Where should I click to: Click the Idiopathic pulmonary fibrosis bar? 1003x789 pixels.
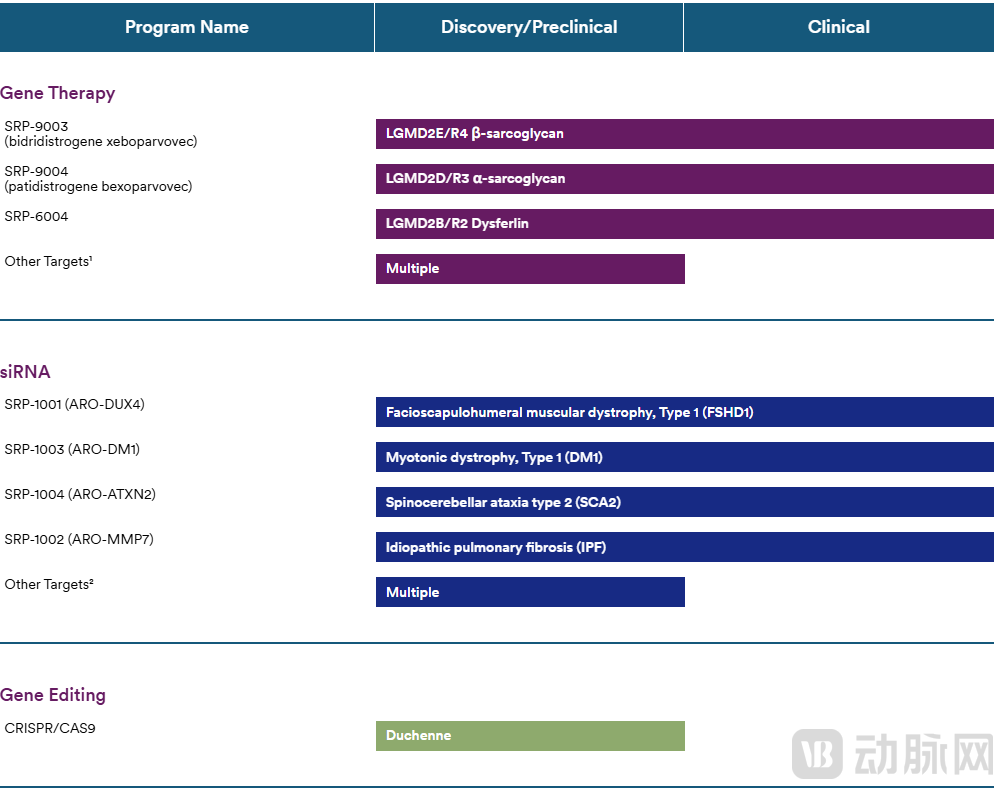click(x=684, y=547)
